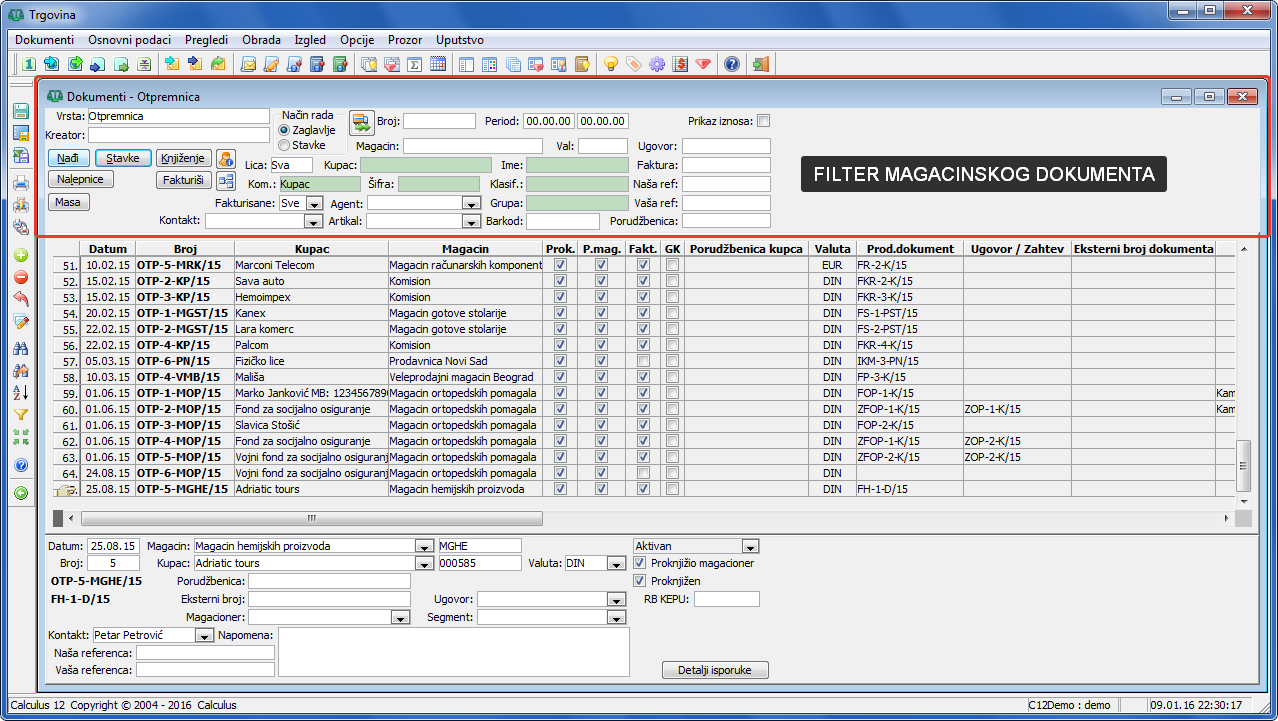Screen dimensions: 1278x721
Task: Open the Osnovni podaci menu
Action: pos(129,40)
